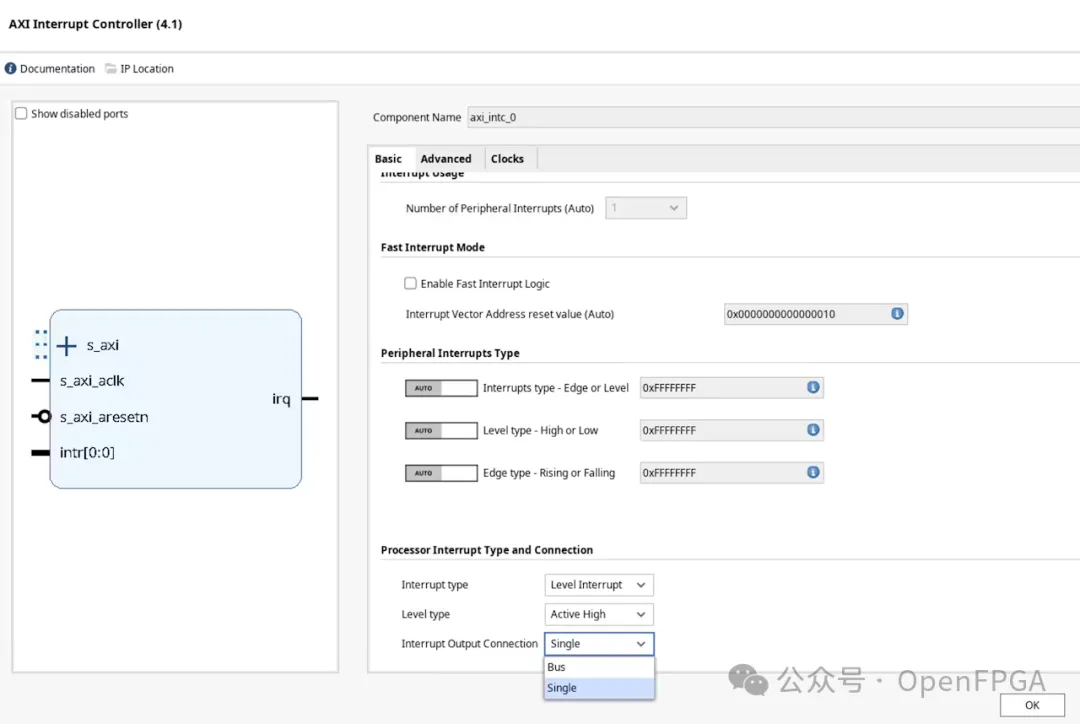Click the IP Location folder icon
The height and width of the screenshot is (724, 1080).
tap(110, 69)
